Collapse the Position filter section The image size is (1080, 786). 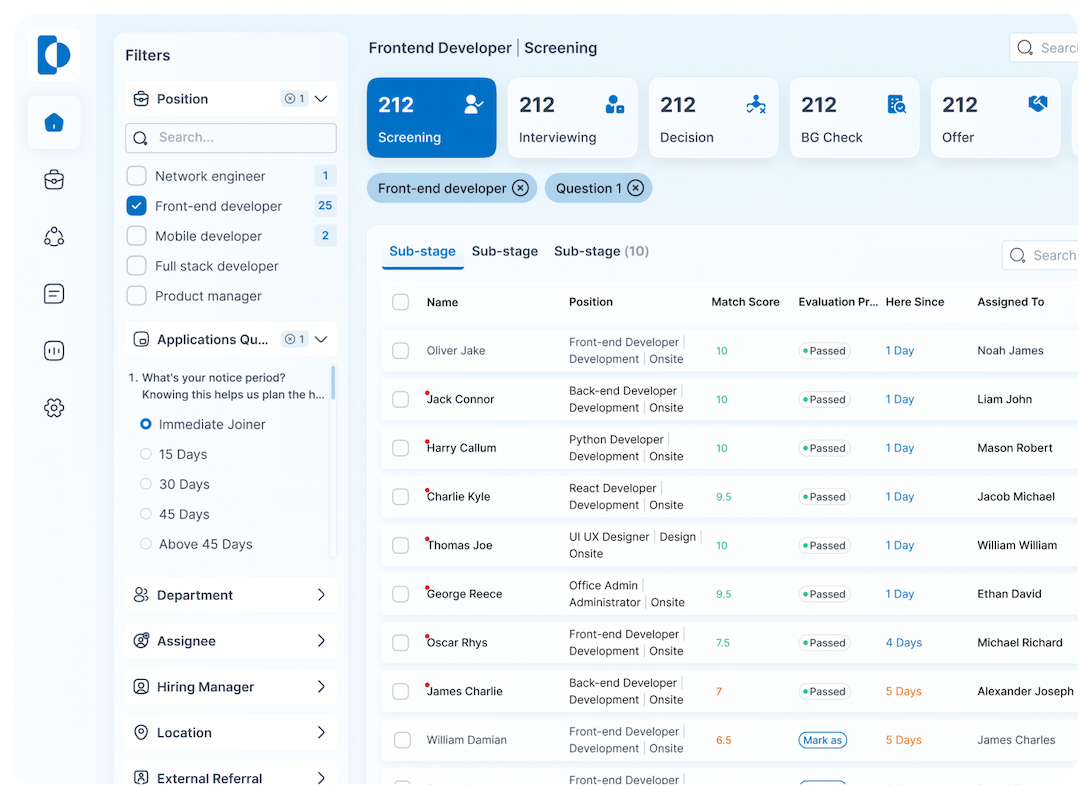point(321,99)
